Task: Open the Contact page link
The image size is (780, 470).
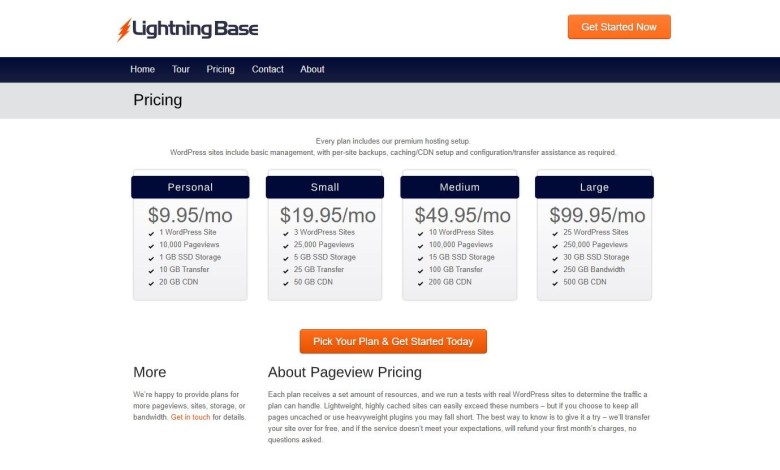Action: (268, 70)
